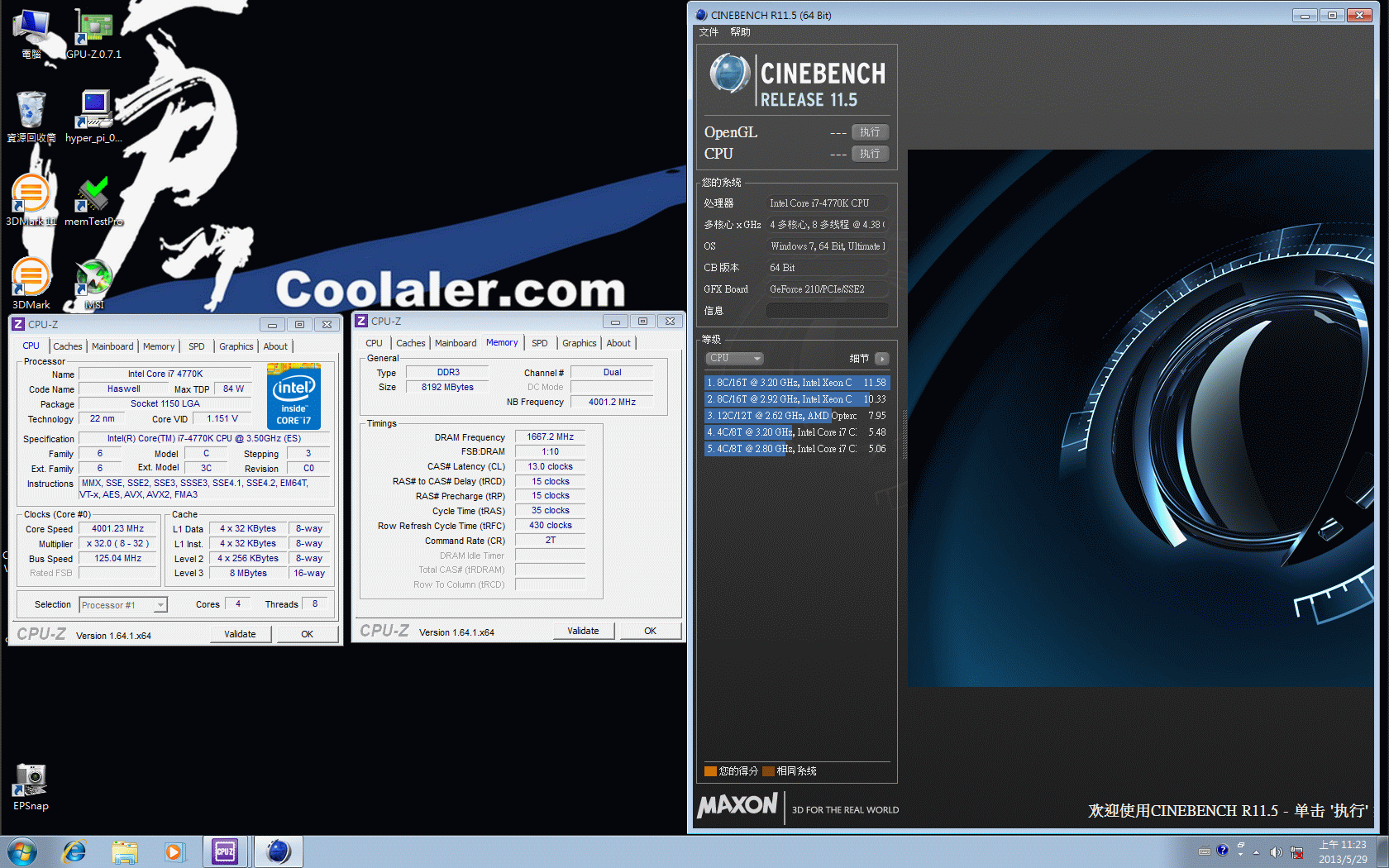Switch to CPU tab in Memory CPU-Z window
Screen dimensions: 1389x868
pos(374,343)
